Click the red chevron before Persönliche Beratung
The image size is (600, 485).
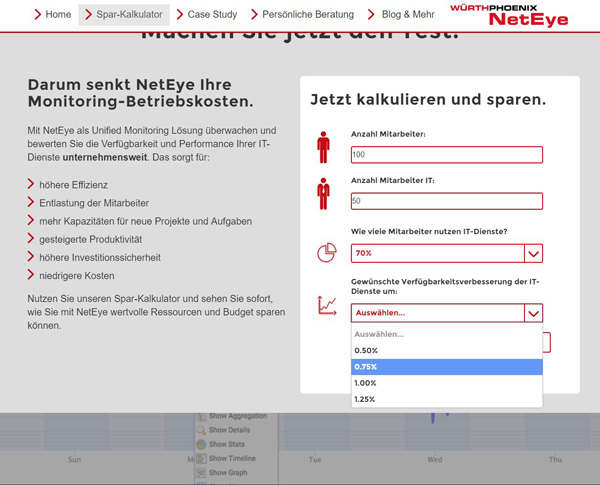coord(254,15)
